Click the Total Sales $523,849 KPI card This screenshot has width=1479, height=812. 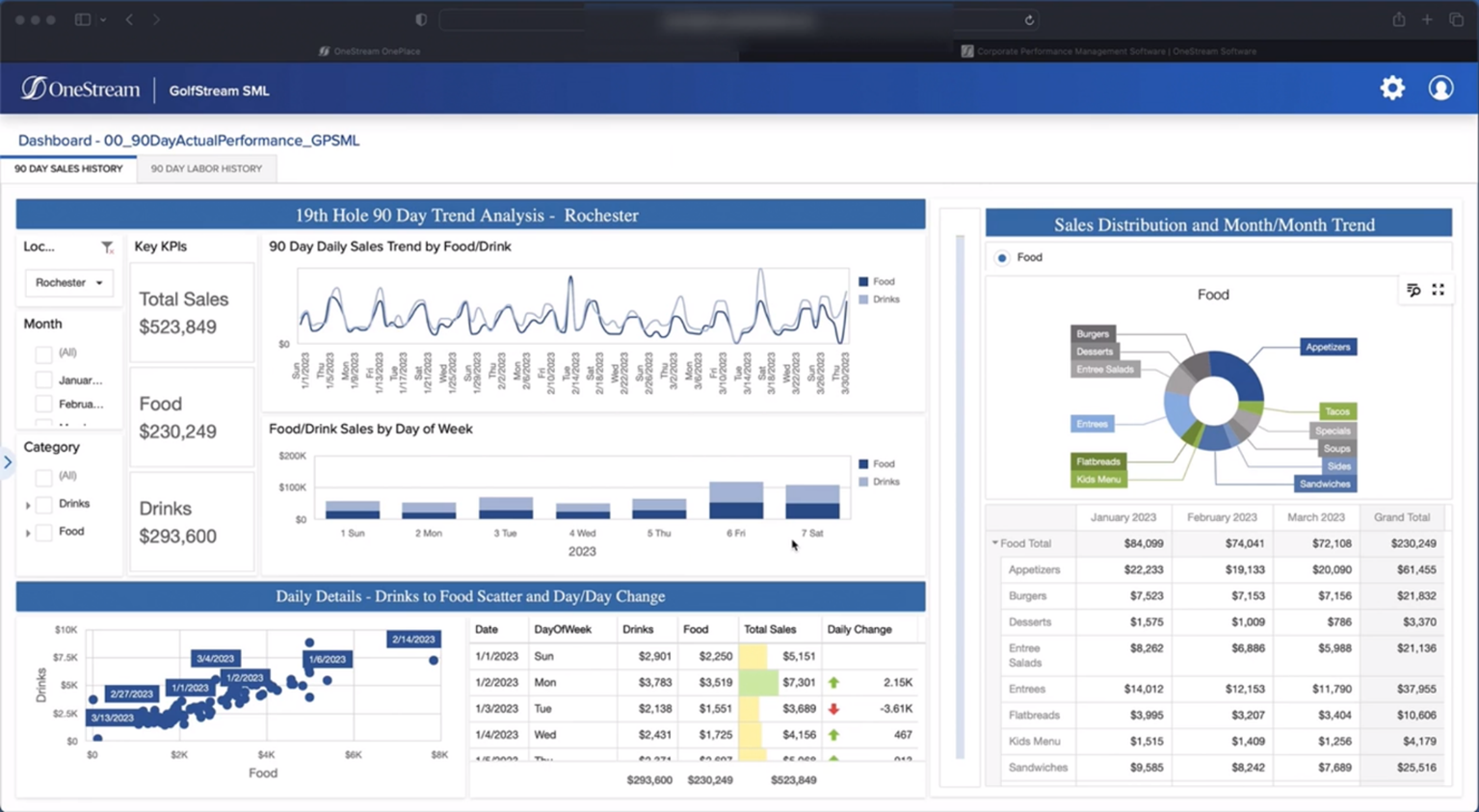[x=192, y=313]
